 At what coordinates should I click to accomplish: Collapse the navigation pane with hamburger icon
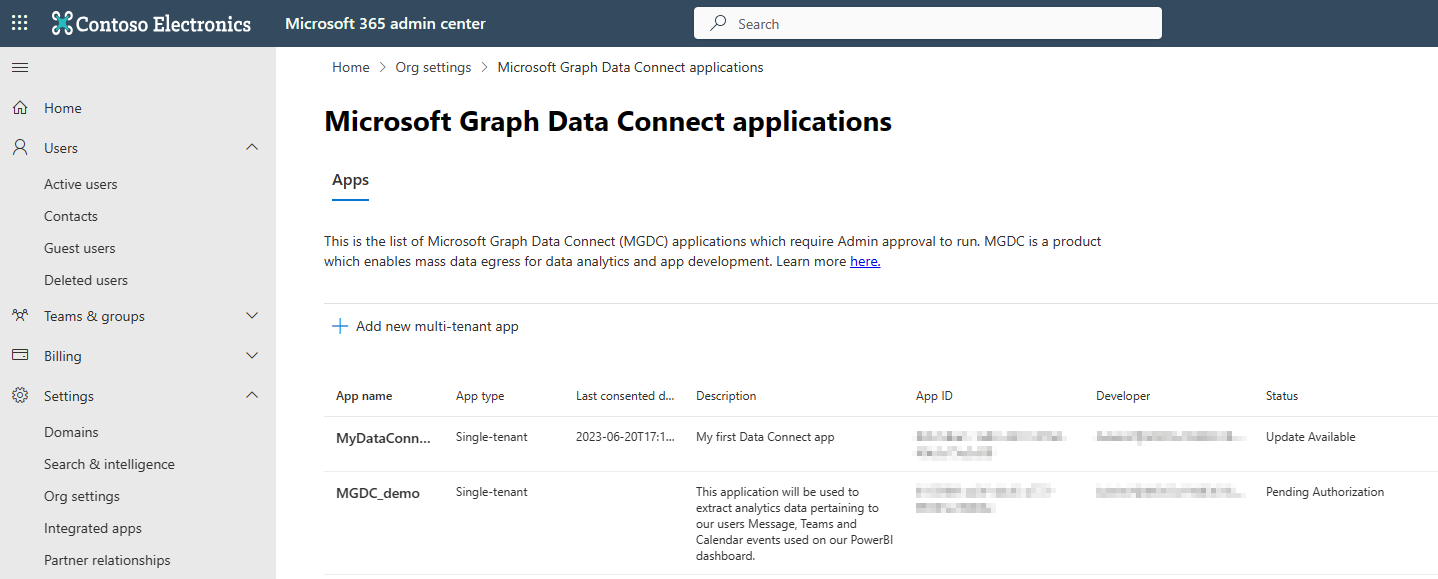[x=20, y=67]
